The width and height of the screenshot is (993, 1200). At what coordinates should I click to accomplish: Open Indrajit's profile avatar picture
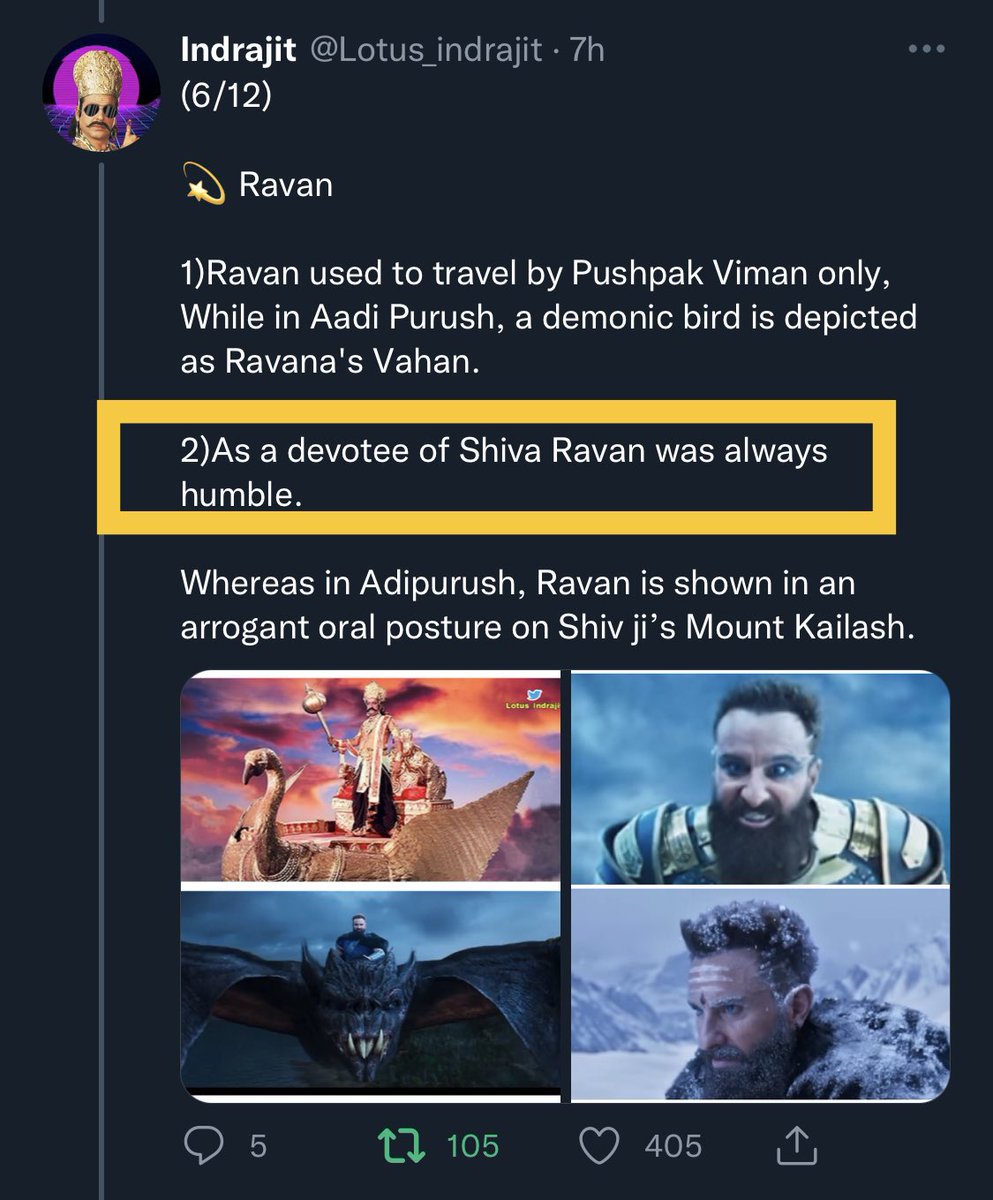(x=101, y=93)
